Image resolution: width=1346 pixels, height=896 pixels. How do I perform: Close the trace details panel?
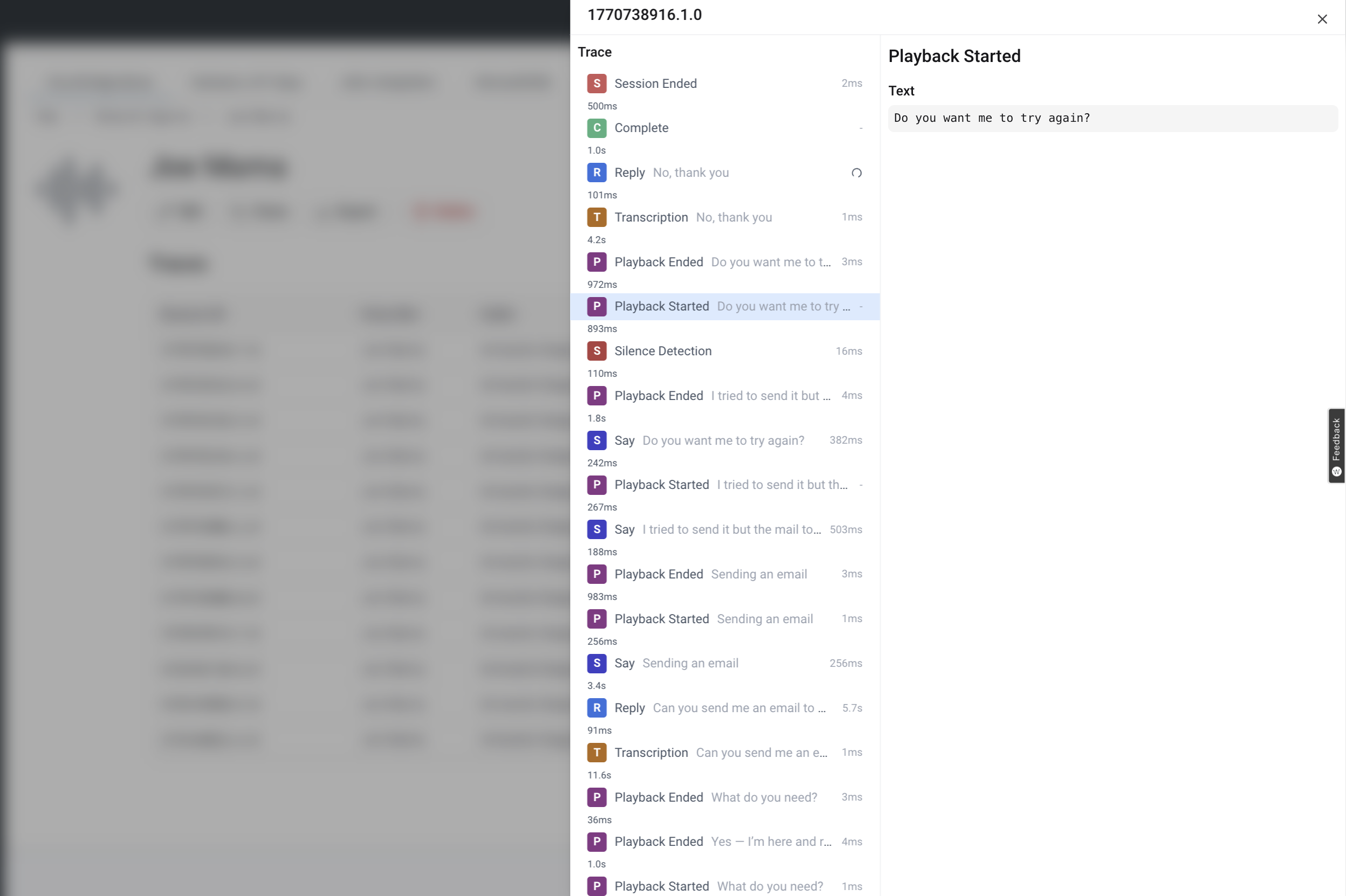click(x=1322, y=19)
